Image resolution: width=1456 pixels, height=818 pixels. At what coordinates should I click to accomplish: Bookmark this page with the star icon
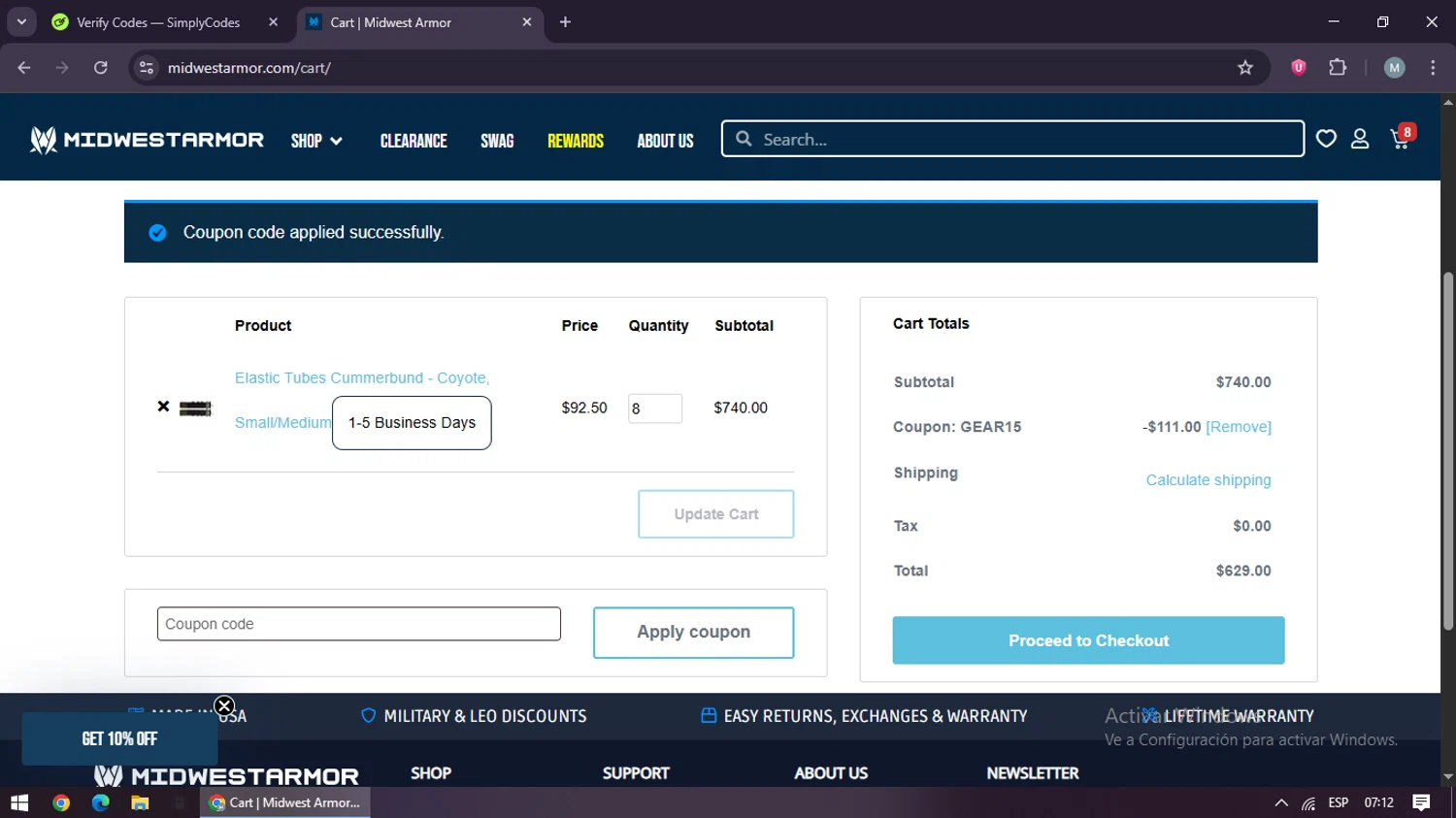pos(1245,68)
